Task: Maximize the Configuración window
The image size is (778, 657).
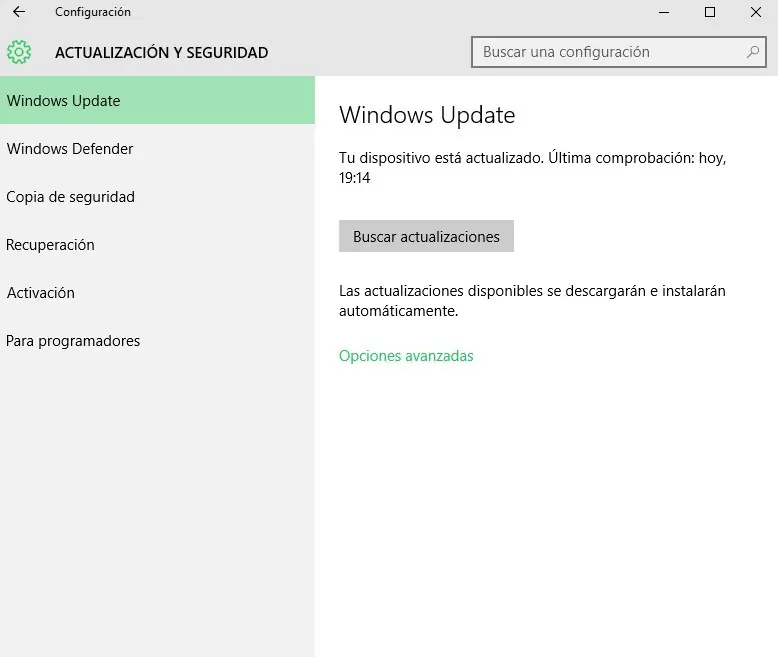Action: pyautogui.click(x=710, y=12)
